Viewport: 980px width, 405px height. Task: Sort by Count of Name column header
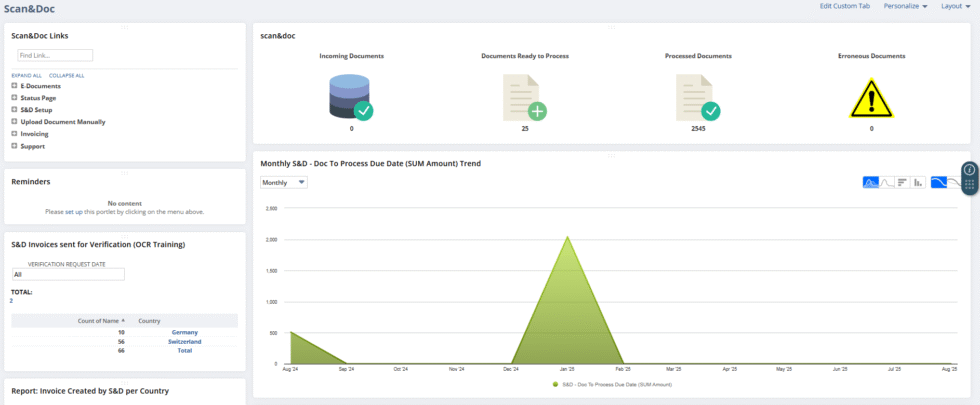(x=100, y=321)
